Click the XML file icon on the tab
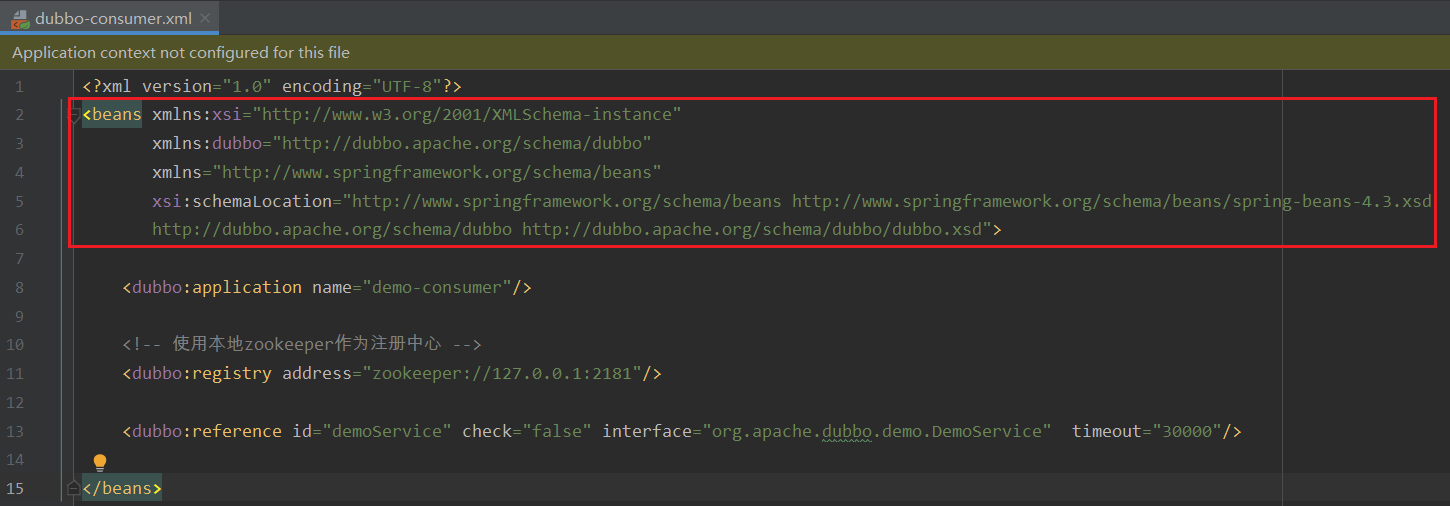Image resolution: width=1450 pixels, height=506 pixels. click(20, 18)
